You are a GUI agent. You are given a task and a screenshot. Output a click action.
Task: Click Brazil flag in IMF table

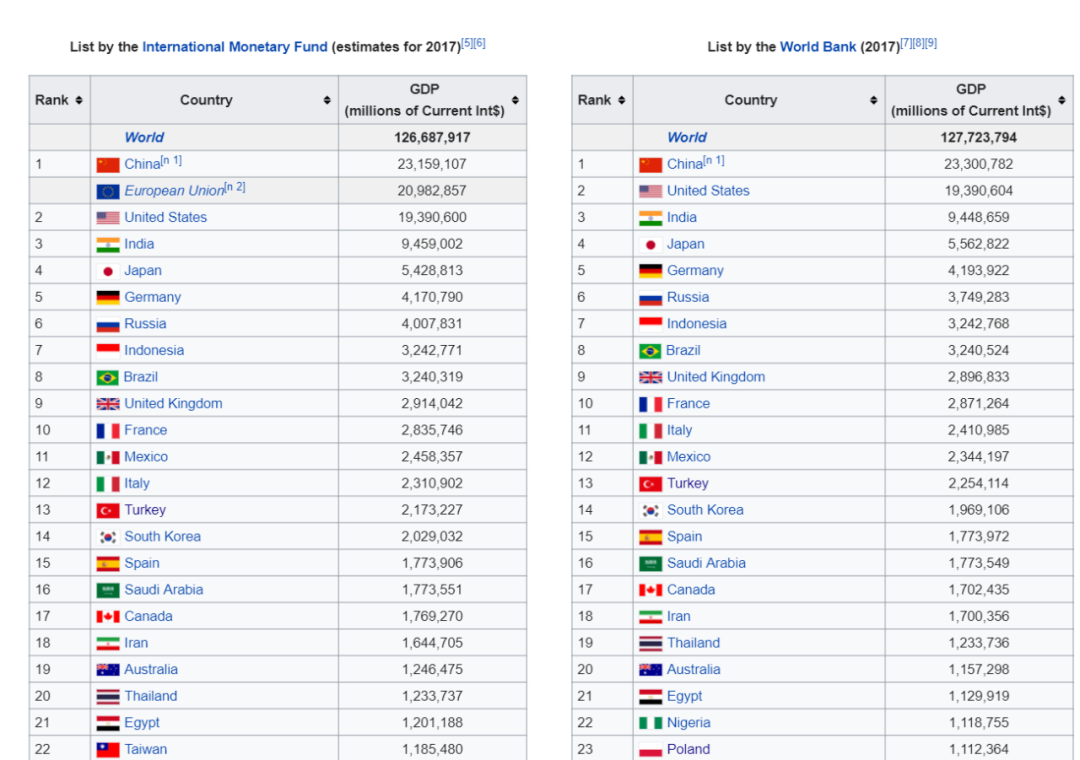[107, 378]
